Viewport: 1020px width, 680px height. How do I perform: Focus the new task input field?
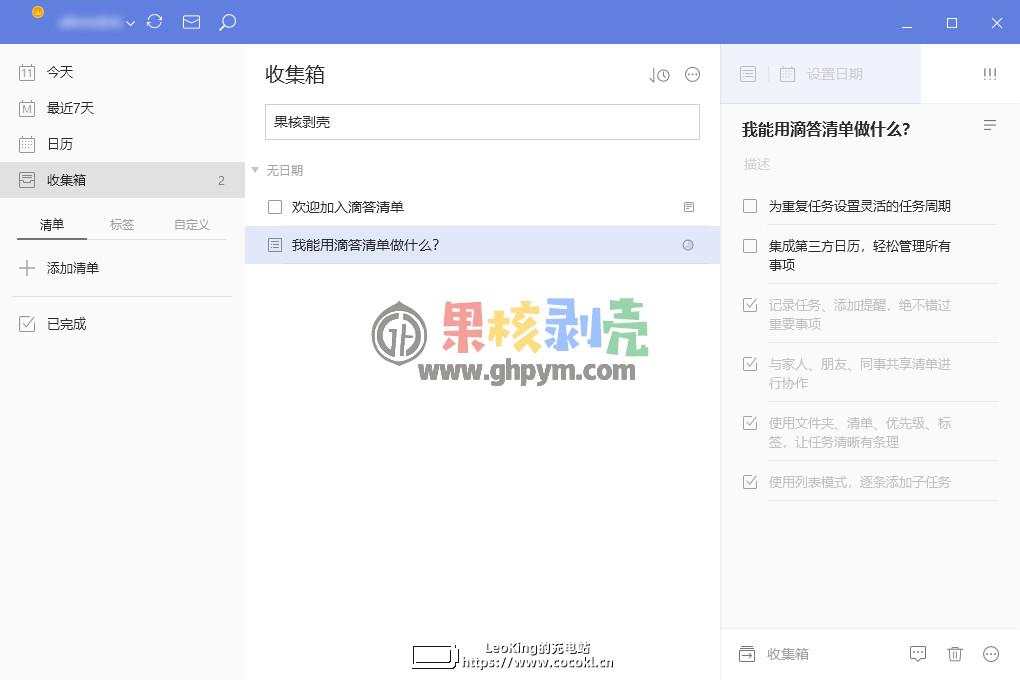pyautogui.click(x=482, y=122)
